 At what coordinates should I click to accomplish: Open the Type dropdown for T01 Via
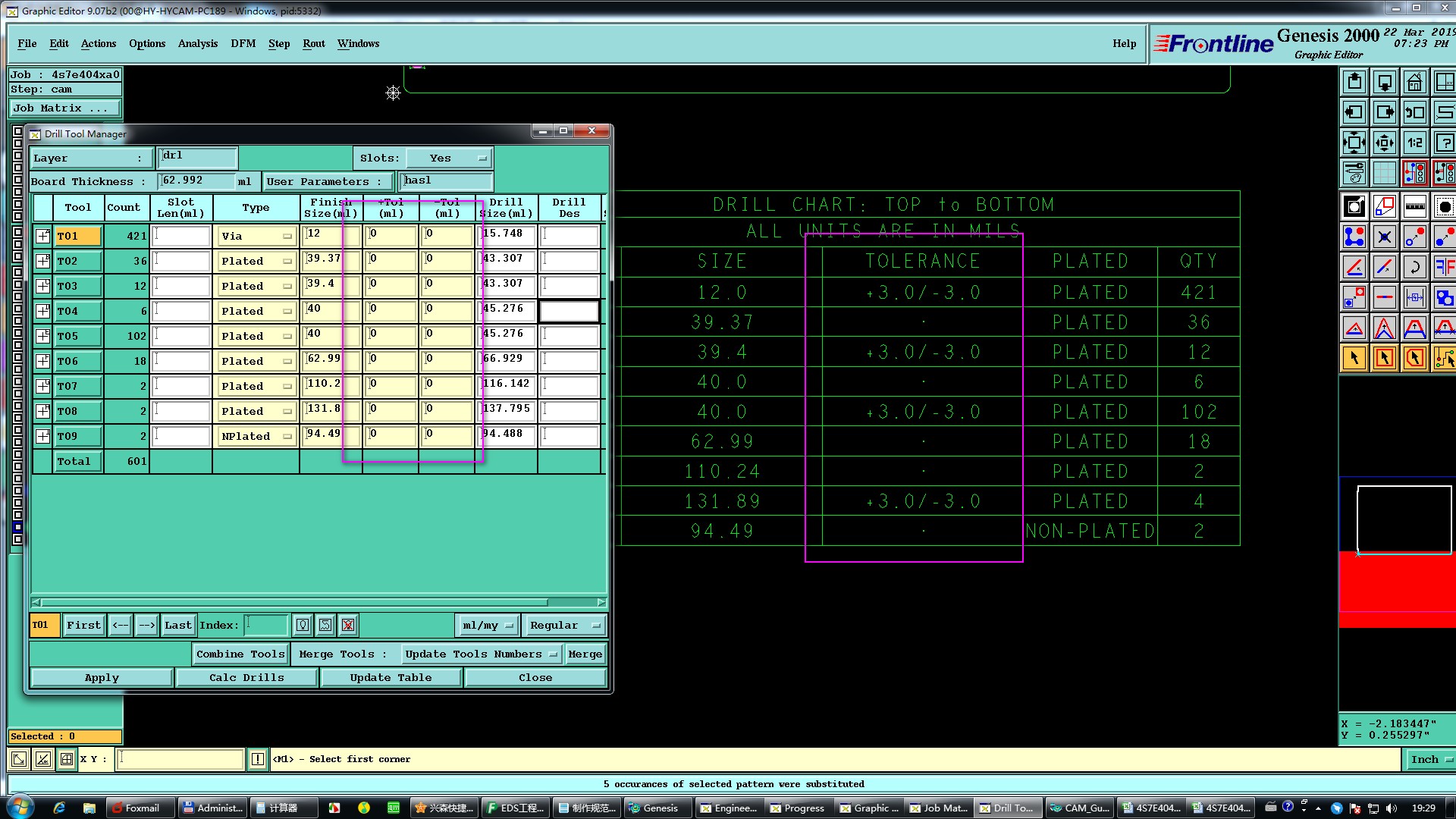tap(256, 236)
